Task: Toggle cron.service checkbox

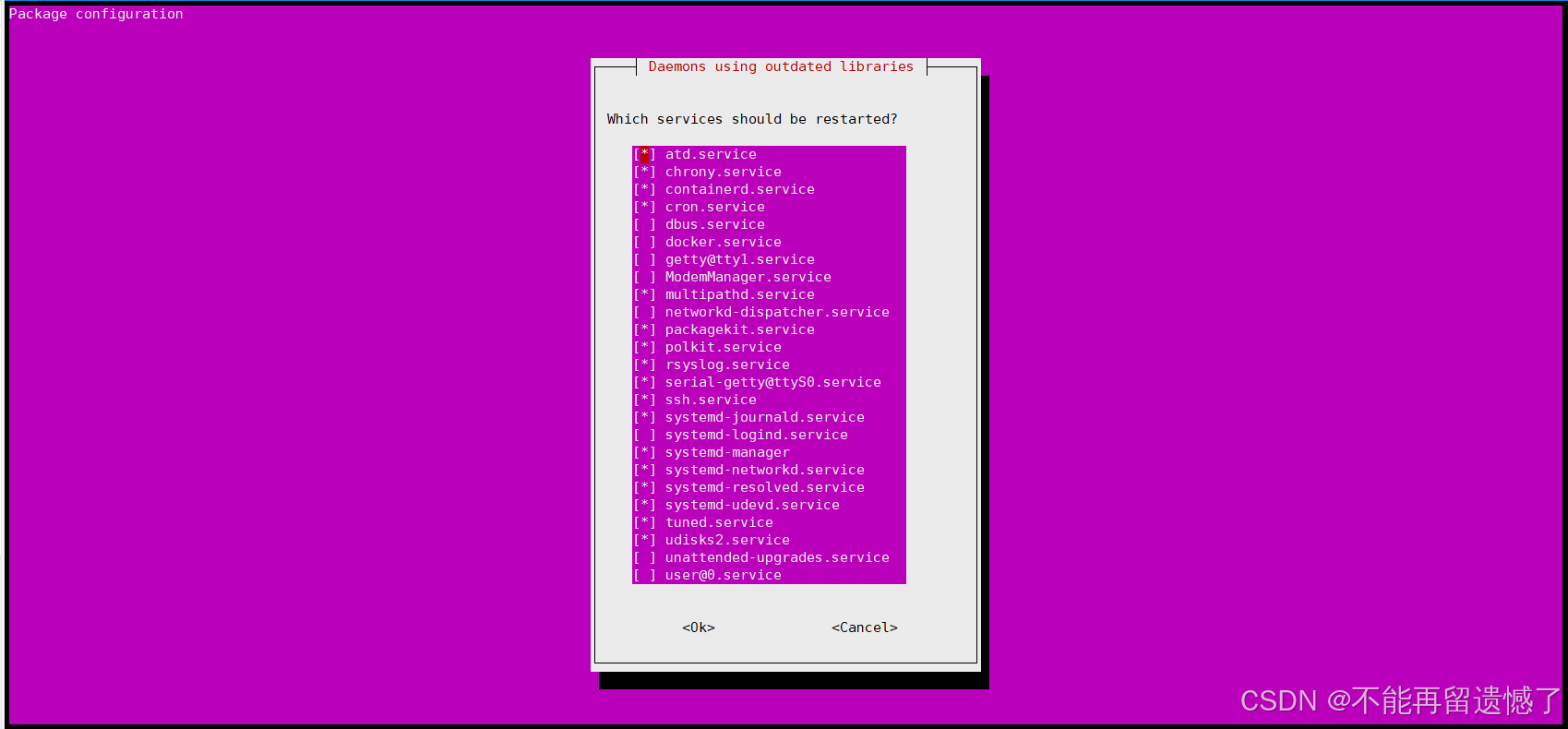Action: click(644, 207)
